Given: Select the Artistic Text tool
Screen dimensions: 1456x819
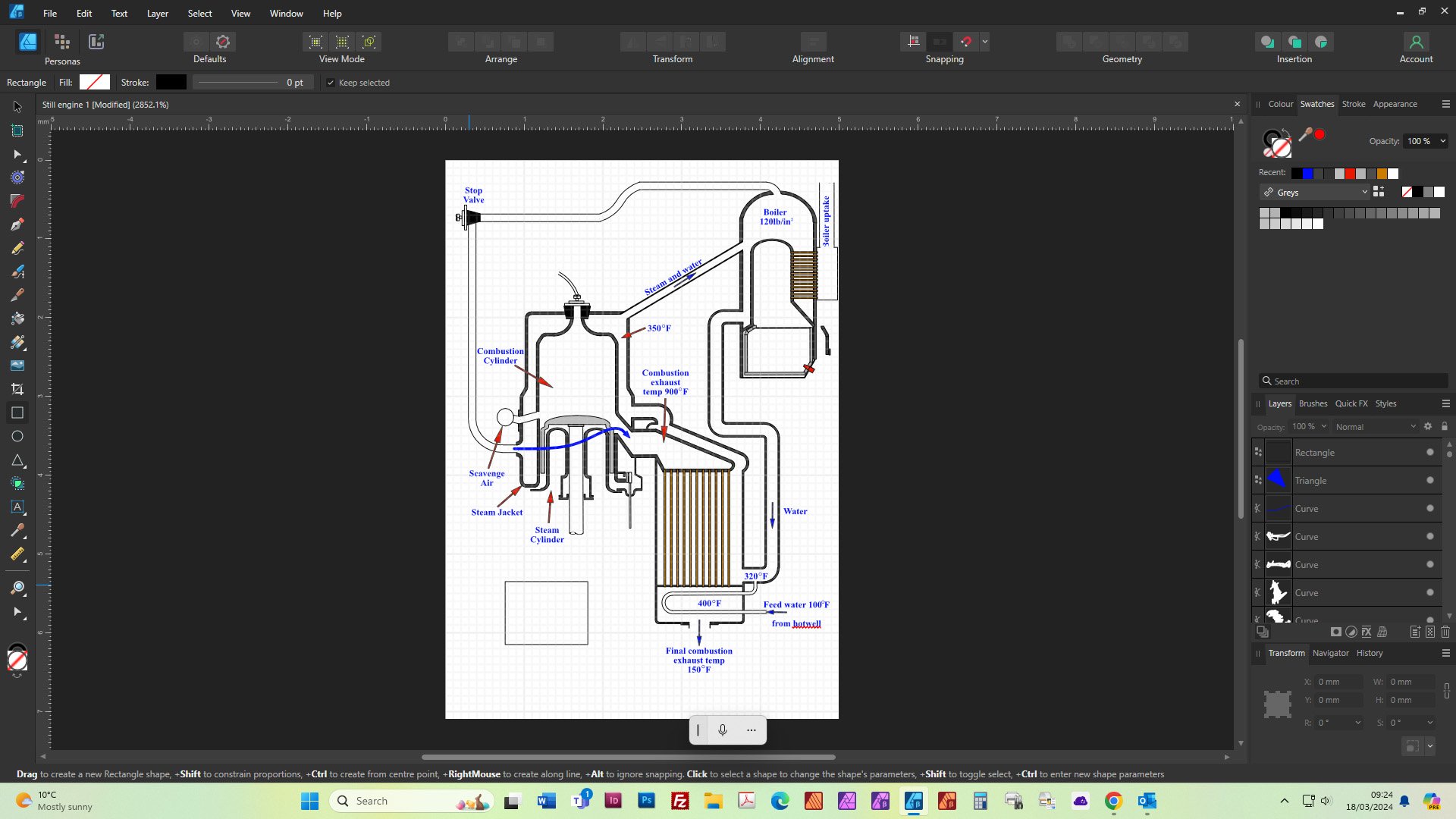Looking at the screenshot, I should tap(17, 507).
